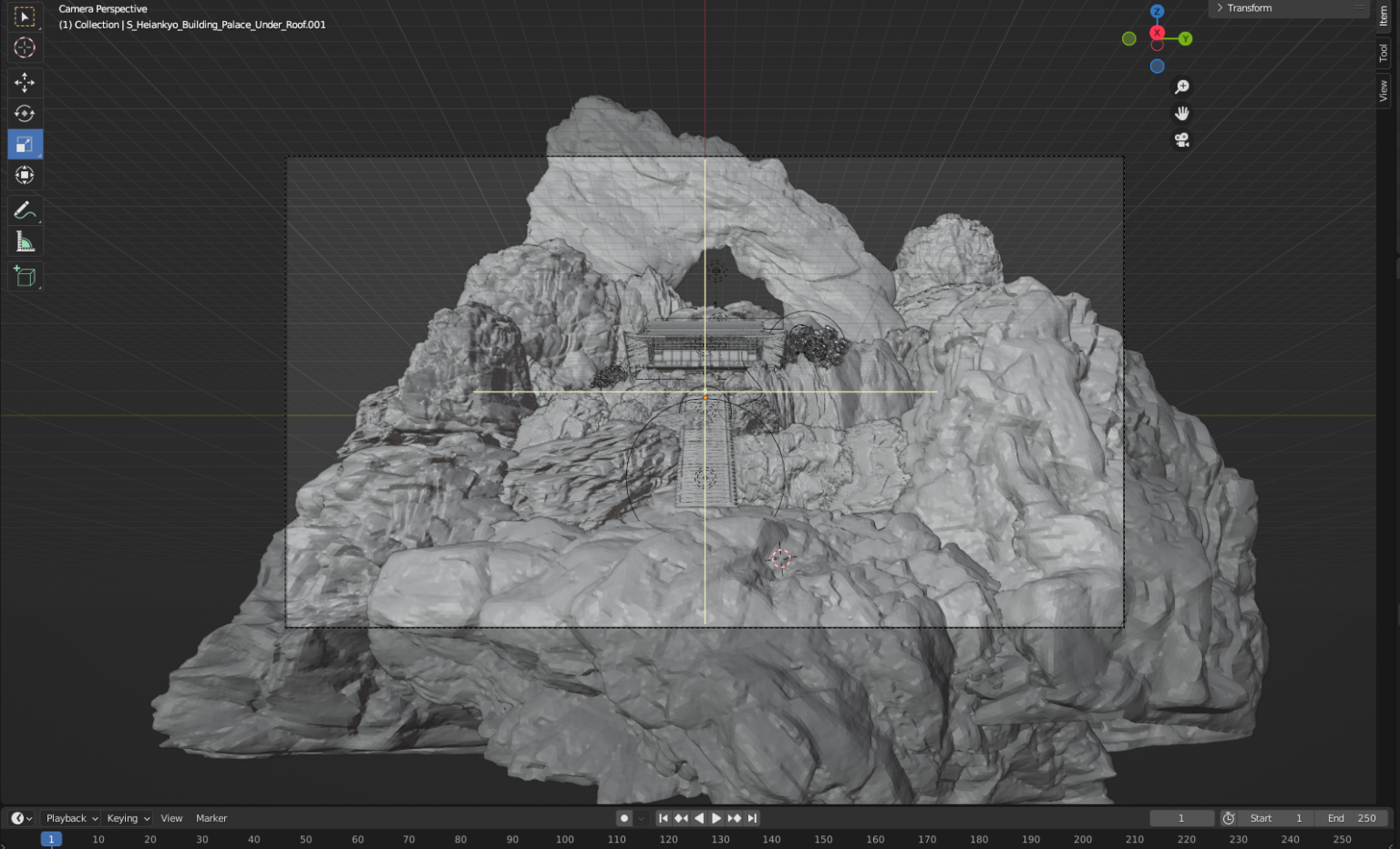
Task: Switch to the Tool sidebar tab
Action: click(x=1384, y=53)
